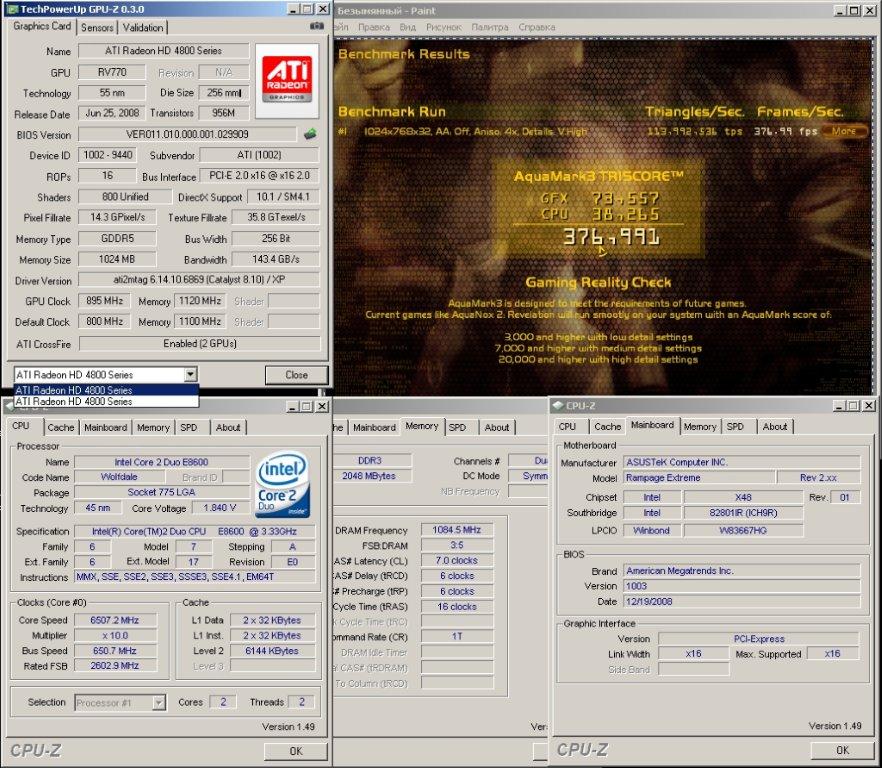
Task: Open the Вид menu in Paint
Action: click(408, 27)
